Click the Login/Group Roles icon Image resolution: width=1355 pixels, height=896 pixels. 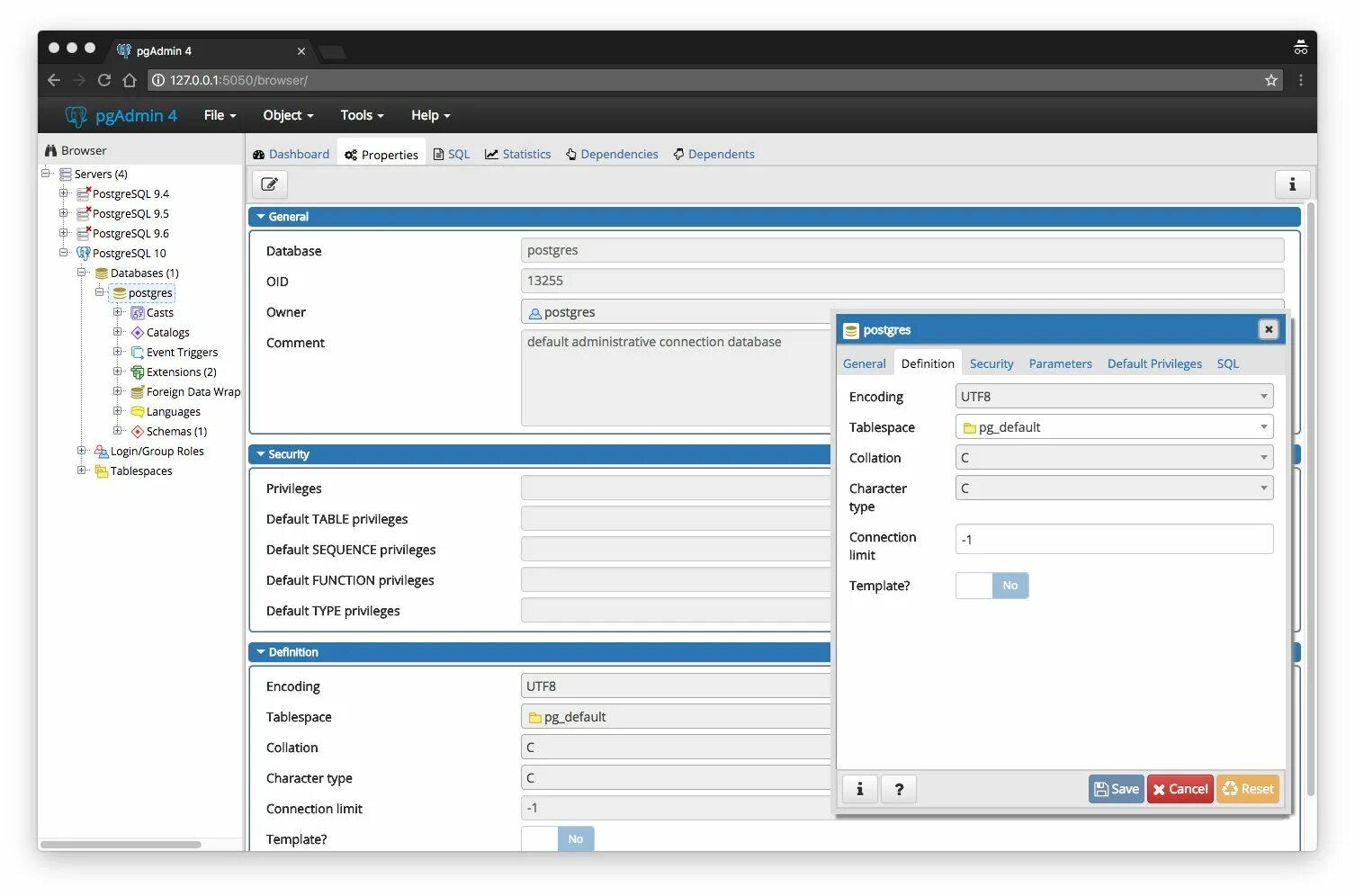click(x=102, y=451)
